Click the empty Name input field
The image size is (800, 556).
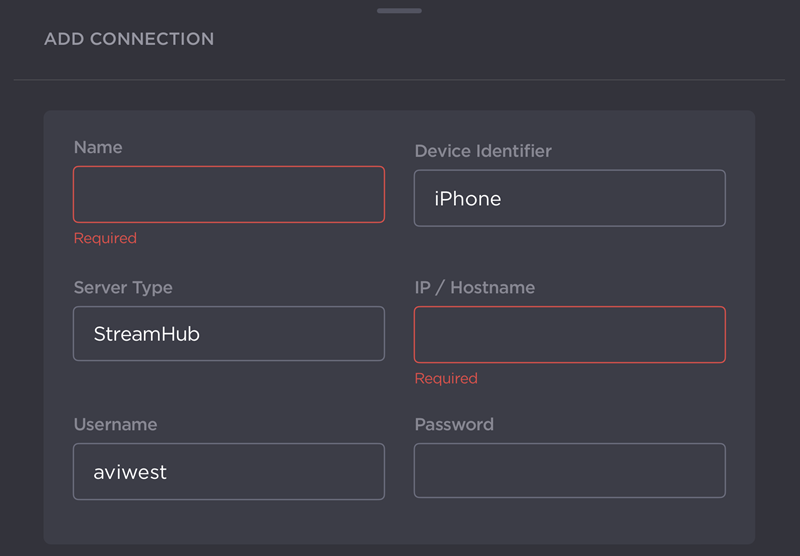click(x=228, y=194)
